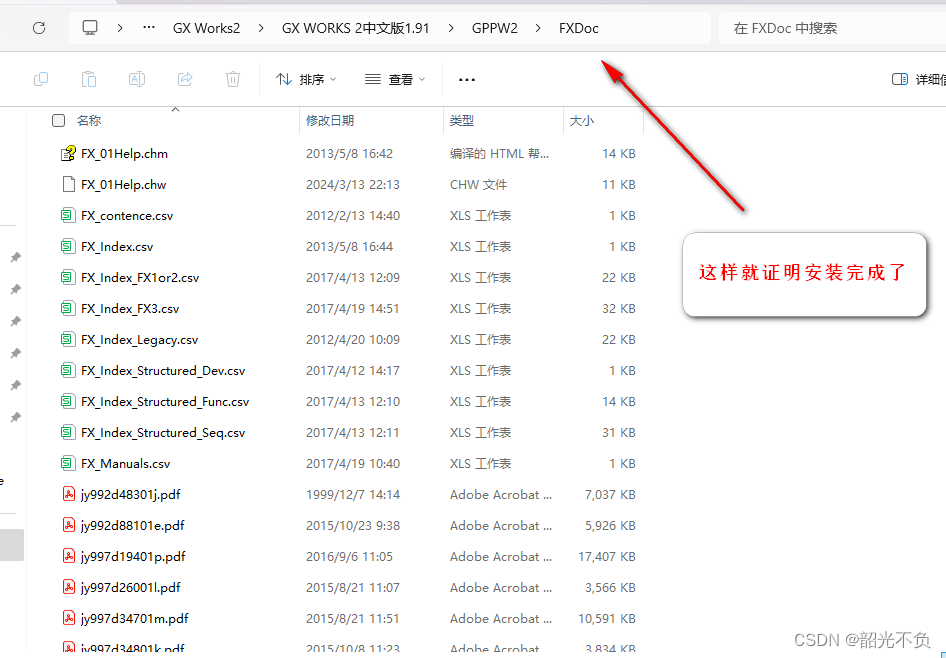This screenshot has height=658, width=946.
Task: Click the FX_Index_FX1or2.csv file icon
Action: [x=68, y=277]
